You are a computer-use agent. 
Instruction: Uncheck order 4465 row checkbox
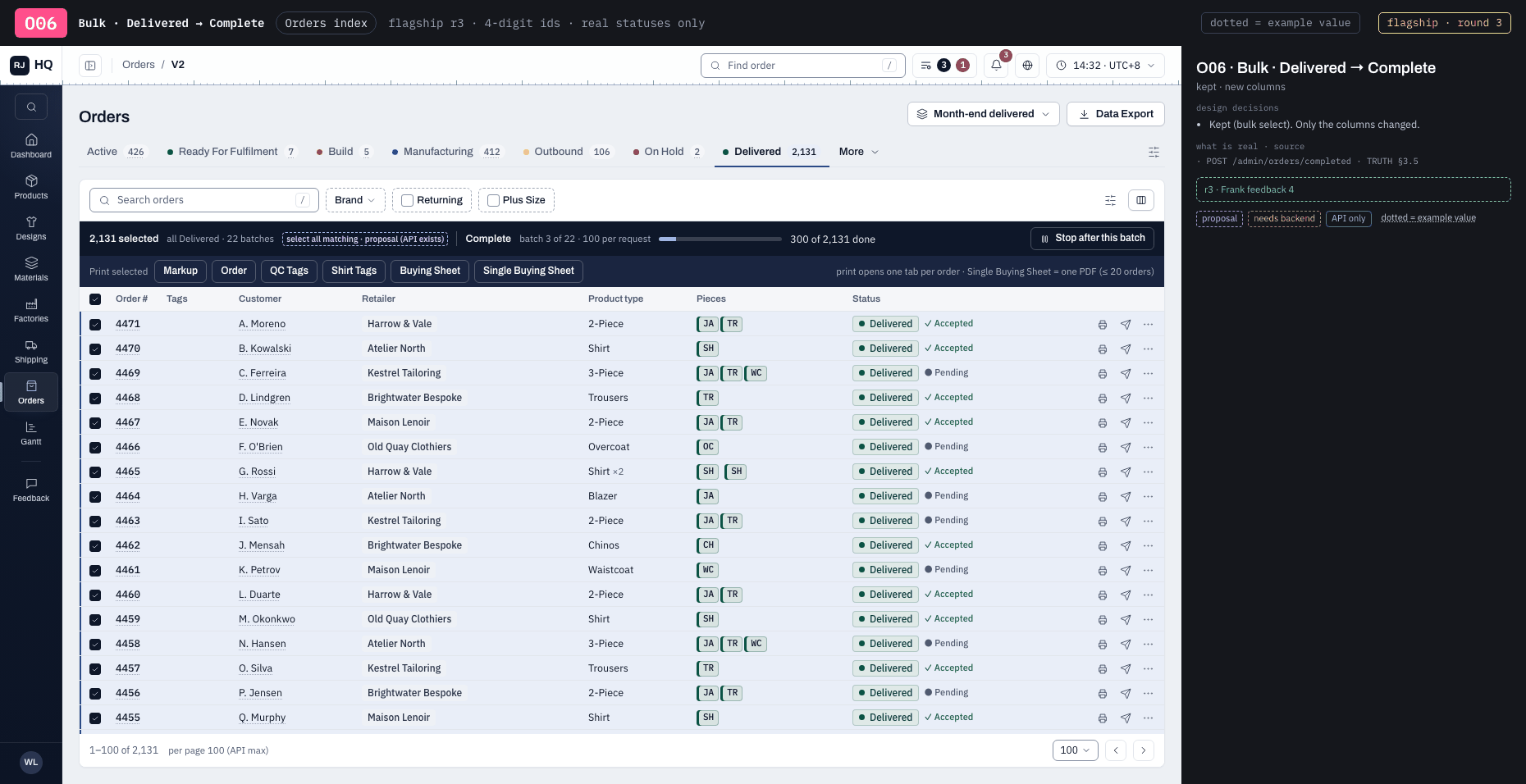point(95,472)
